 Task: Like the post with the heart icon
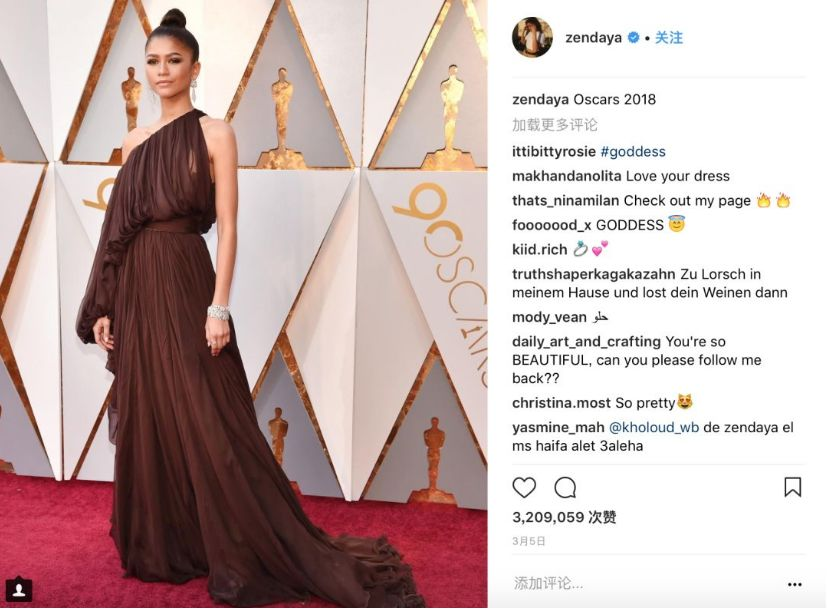tap(524, 488)
